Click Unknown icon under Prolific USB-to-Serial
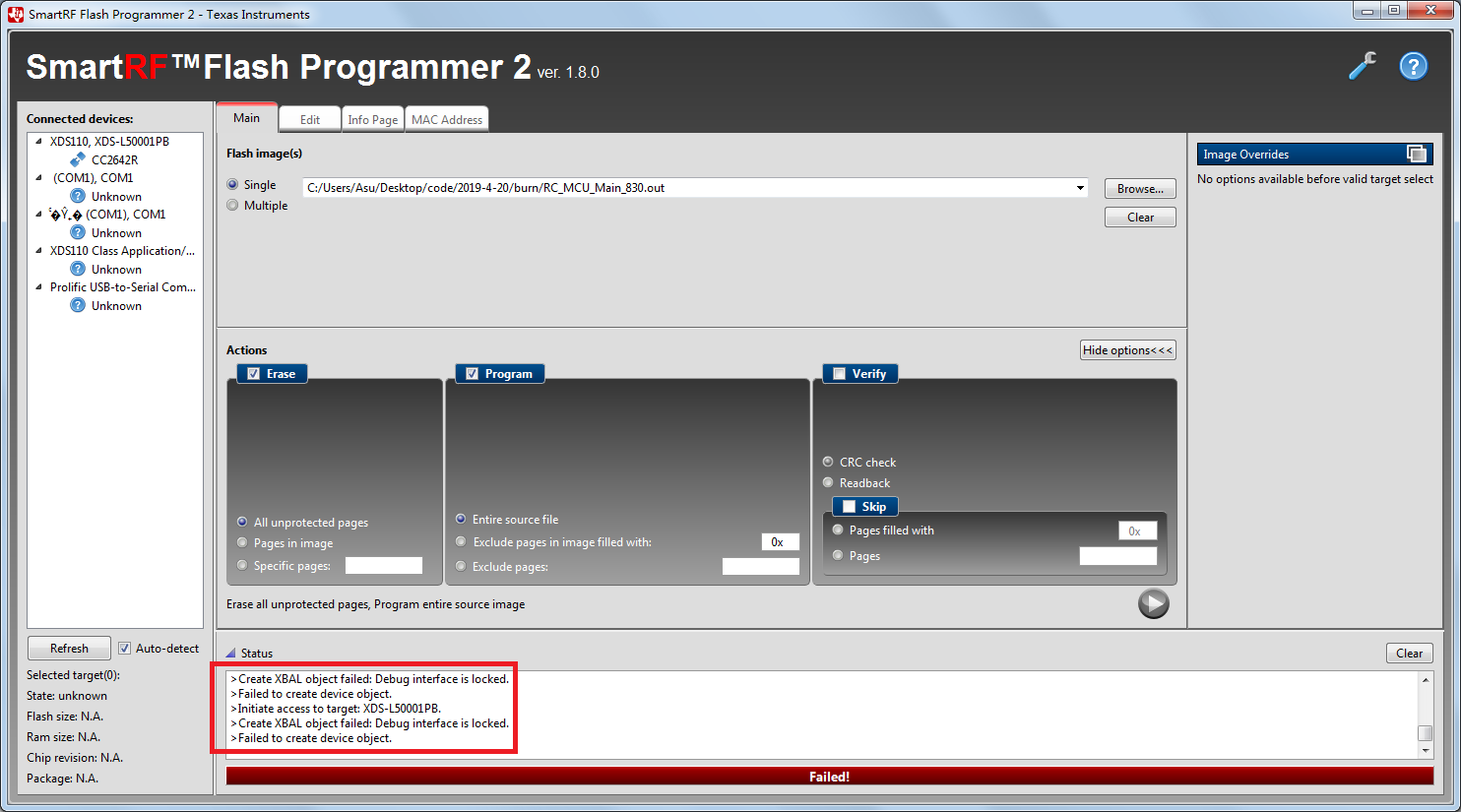 [x=78, y=305]
